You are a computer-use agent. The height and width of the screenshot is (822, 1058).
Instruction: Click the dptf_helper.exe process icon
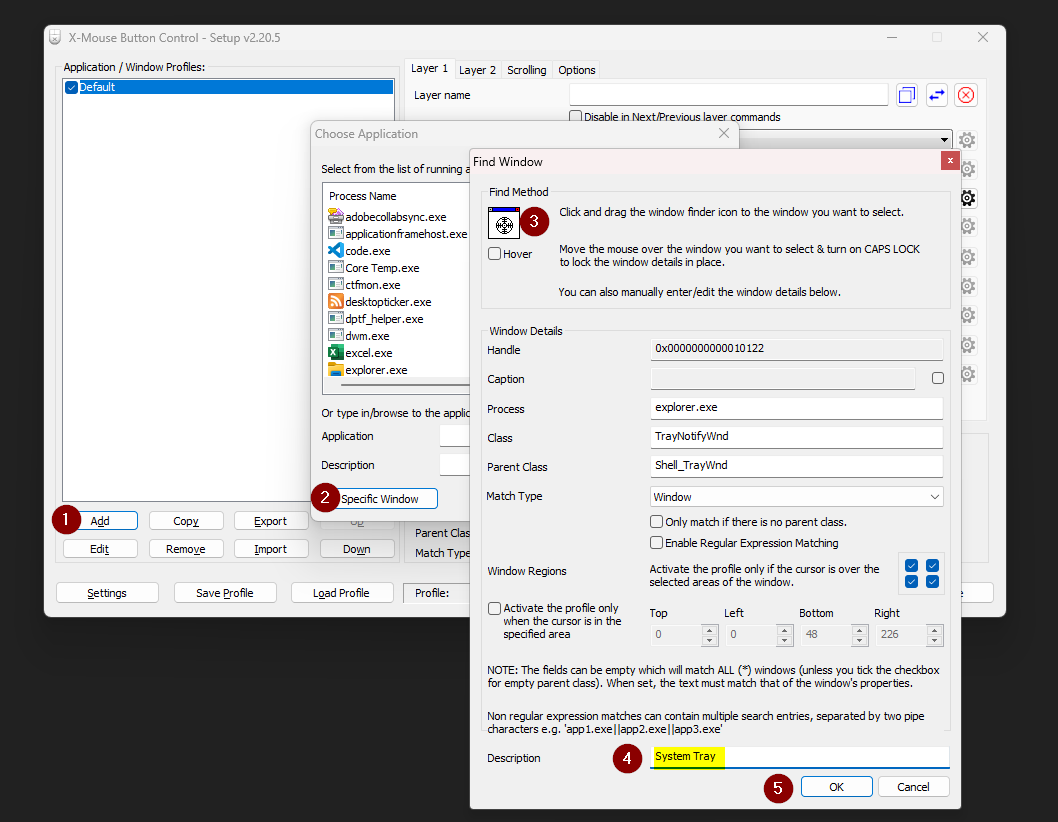335,318
